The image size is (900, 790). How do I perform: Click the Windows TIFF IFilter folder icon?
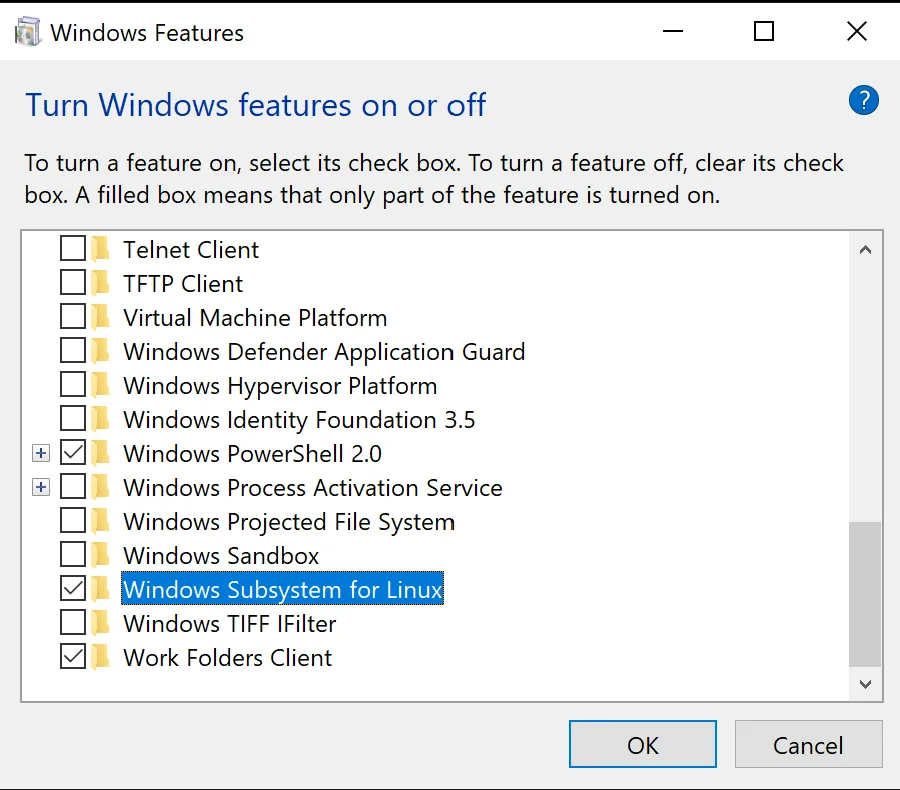(100, 623)
